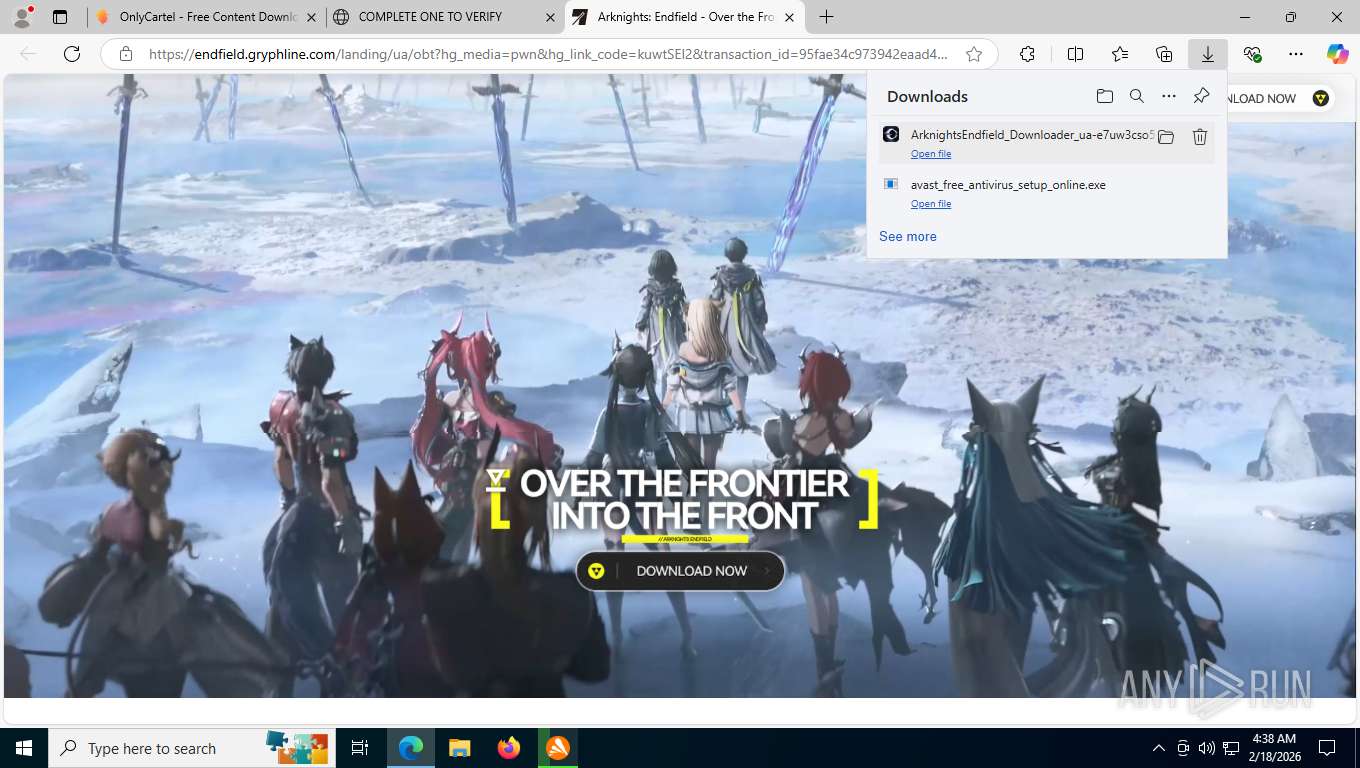Image resolution: width=1360 pixels, height=768 pixels.
Task: Open the volume control
Action: pos(1207,748)
